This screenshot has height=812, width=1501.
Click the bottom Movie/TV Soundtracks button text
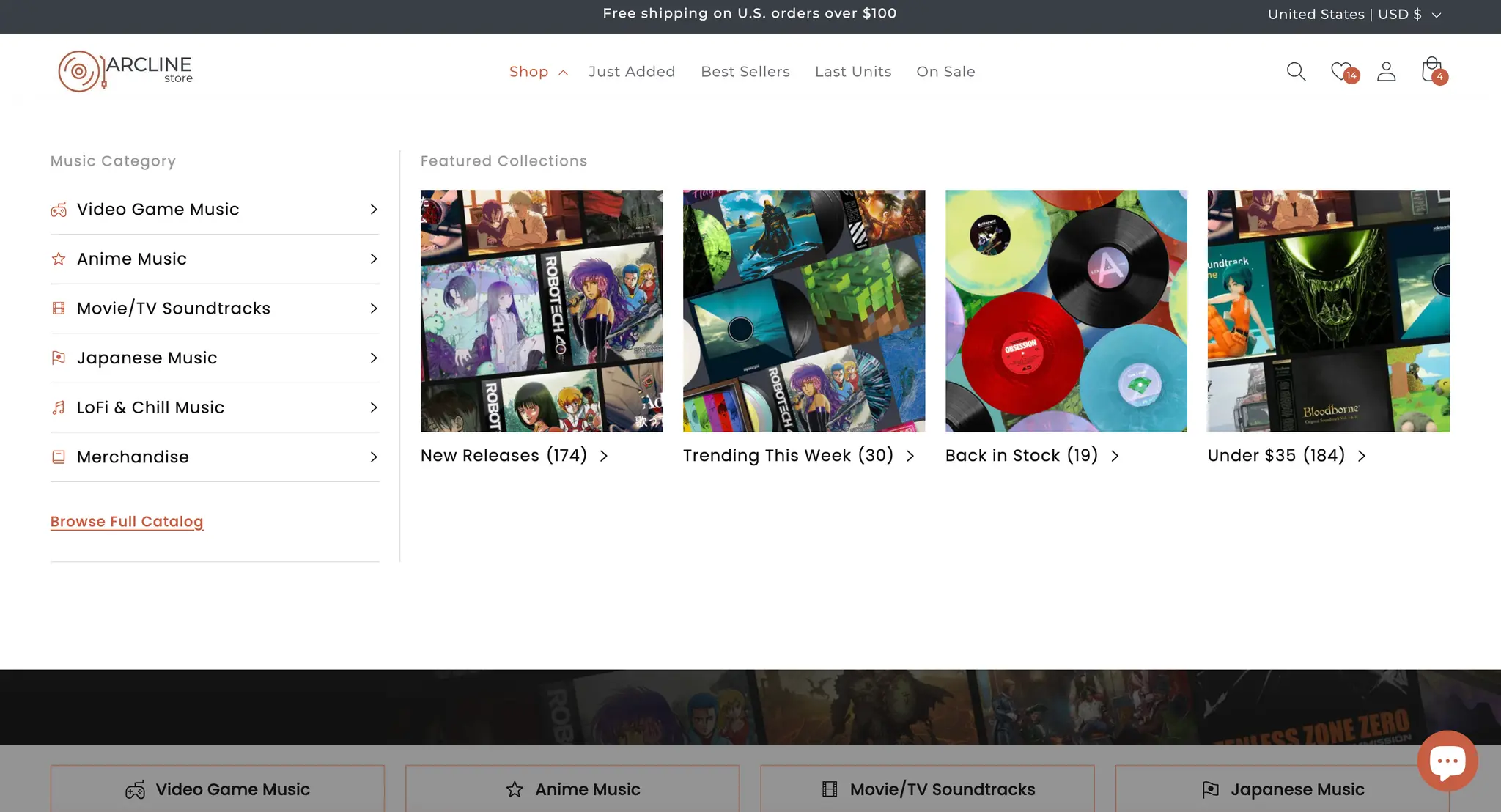tap(943, 789)
